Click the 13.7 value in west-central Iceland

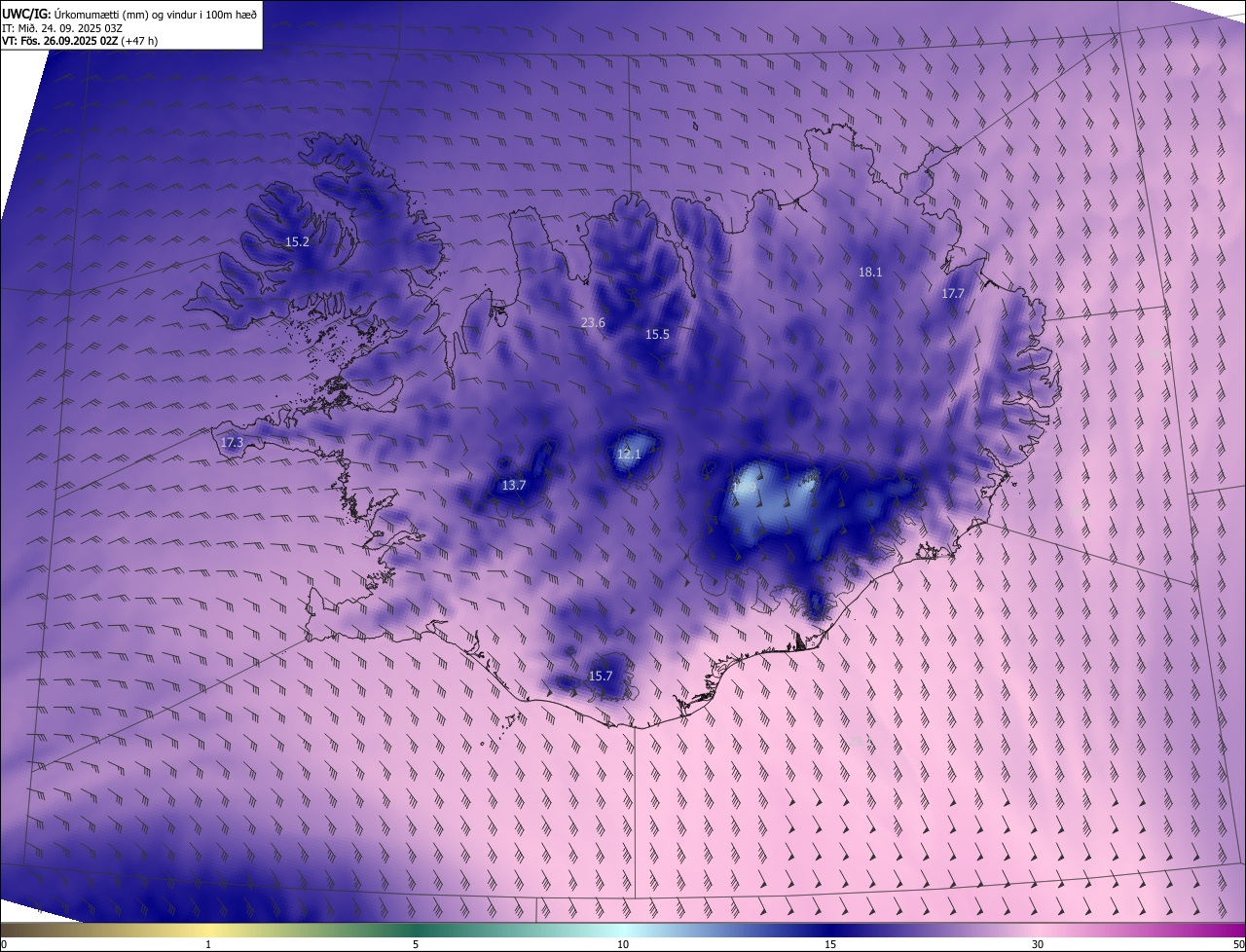(x=514, y=485)
